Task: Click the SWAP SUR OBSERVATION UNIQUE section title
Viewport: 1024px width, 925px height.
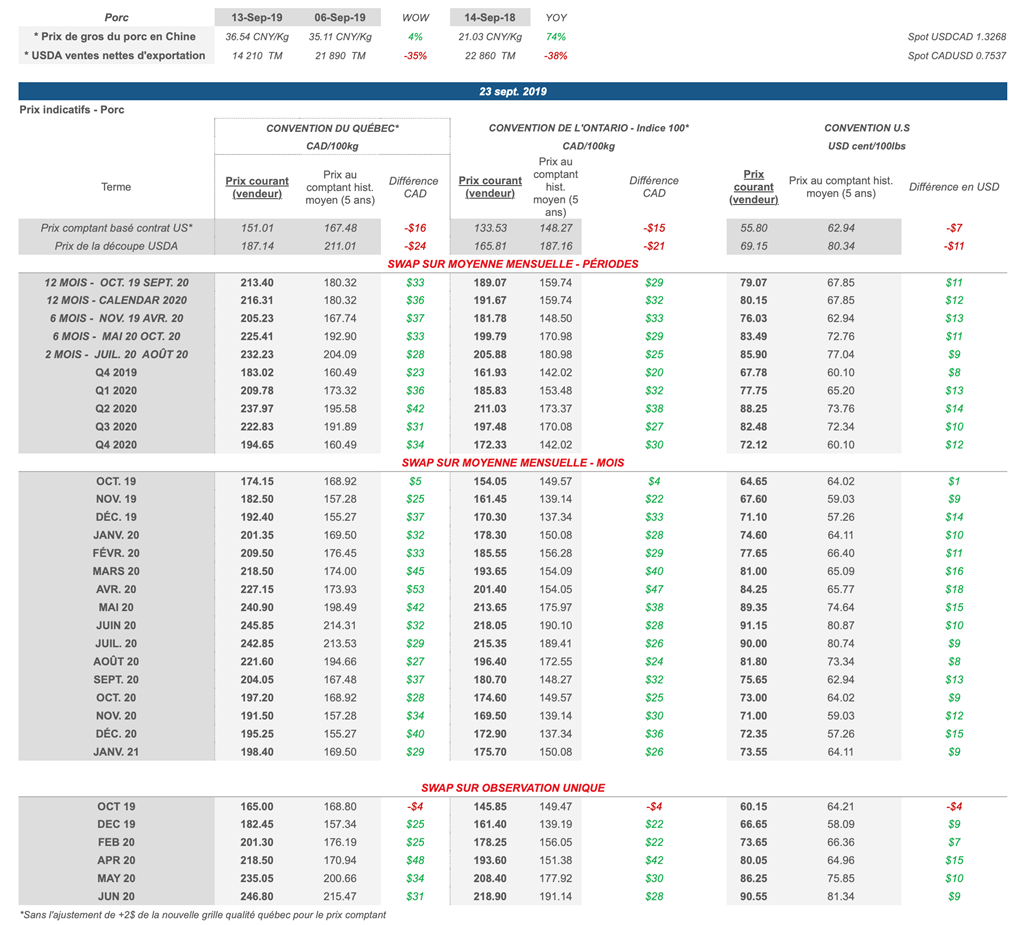Action: 512,788
